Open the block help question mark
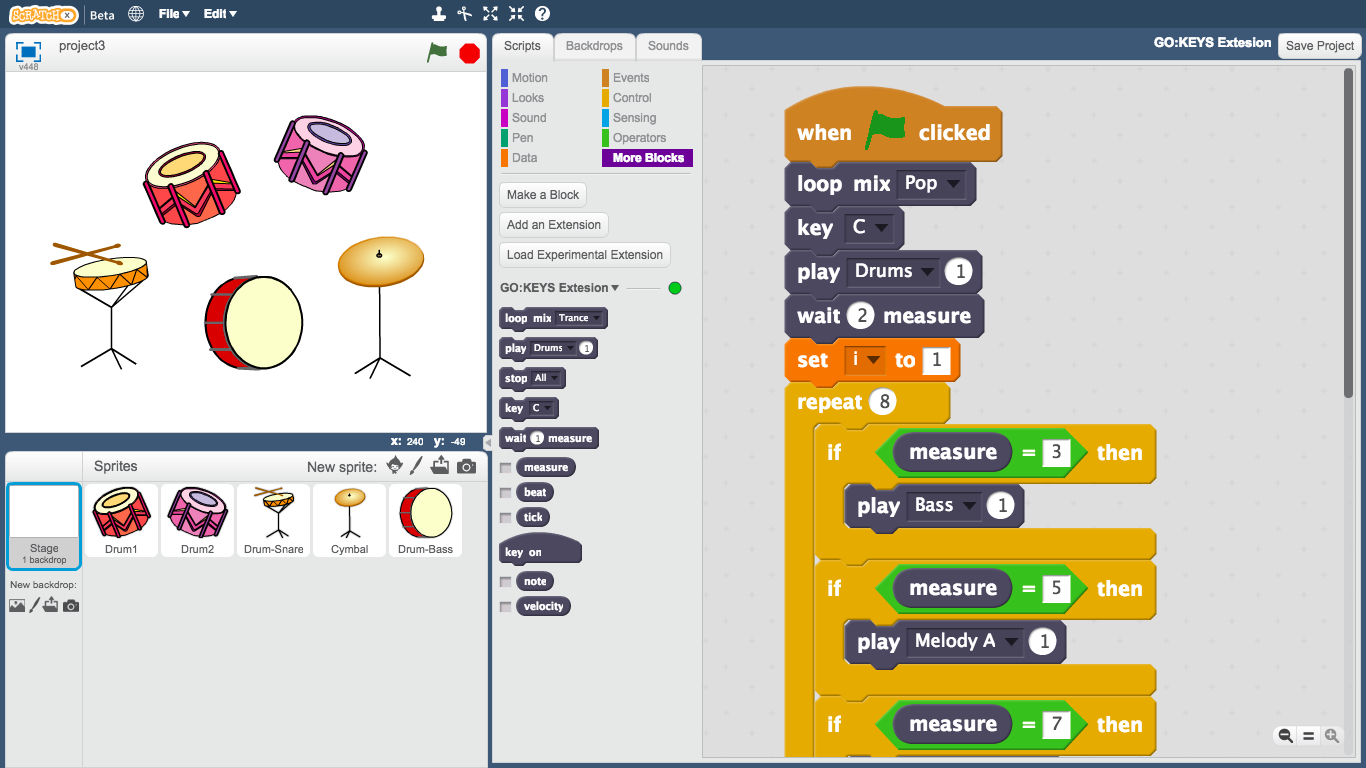This screenshot has width=1366, height=768. point(542,14)
